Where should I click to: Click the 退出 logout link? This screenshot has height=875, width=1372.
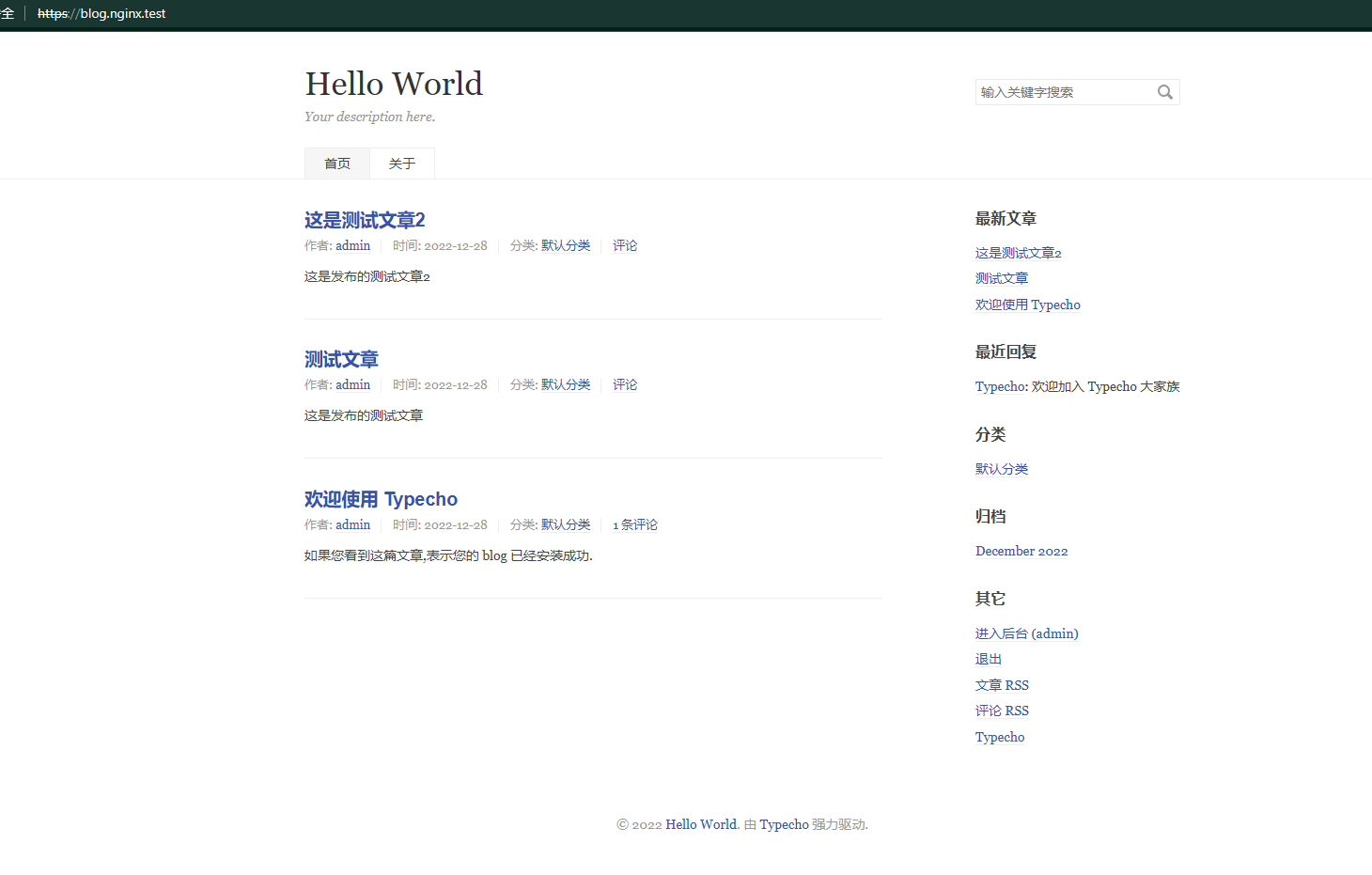(989, 659)
